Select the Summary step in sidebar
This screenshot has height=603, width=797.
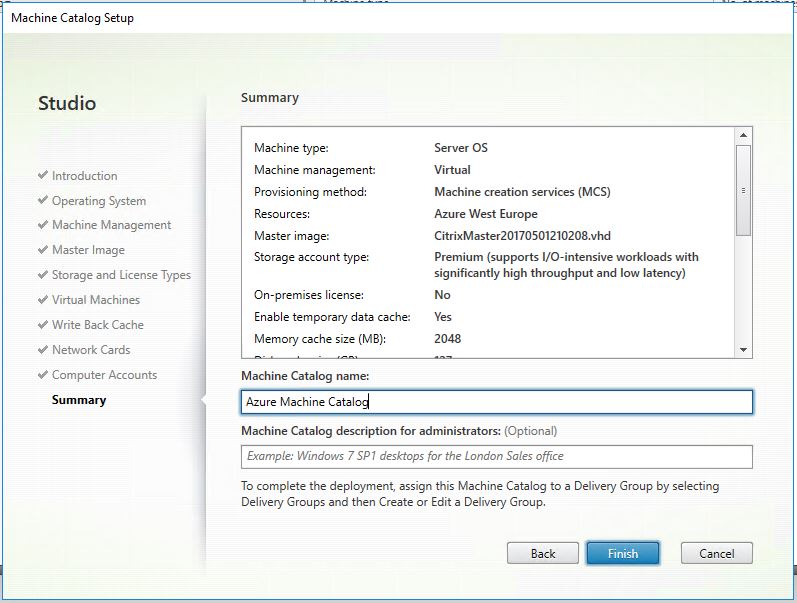pos(79,400)
